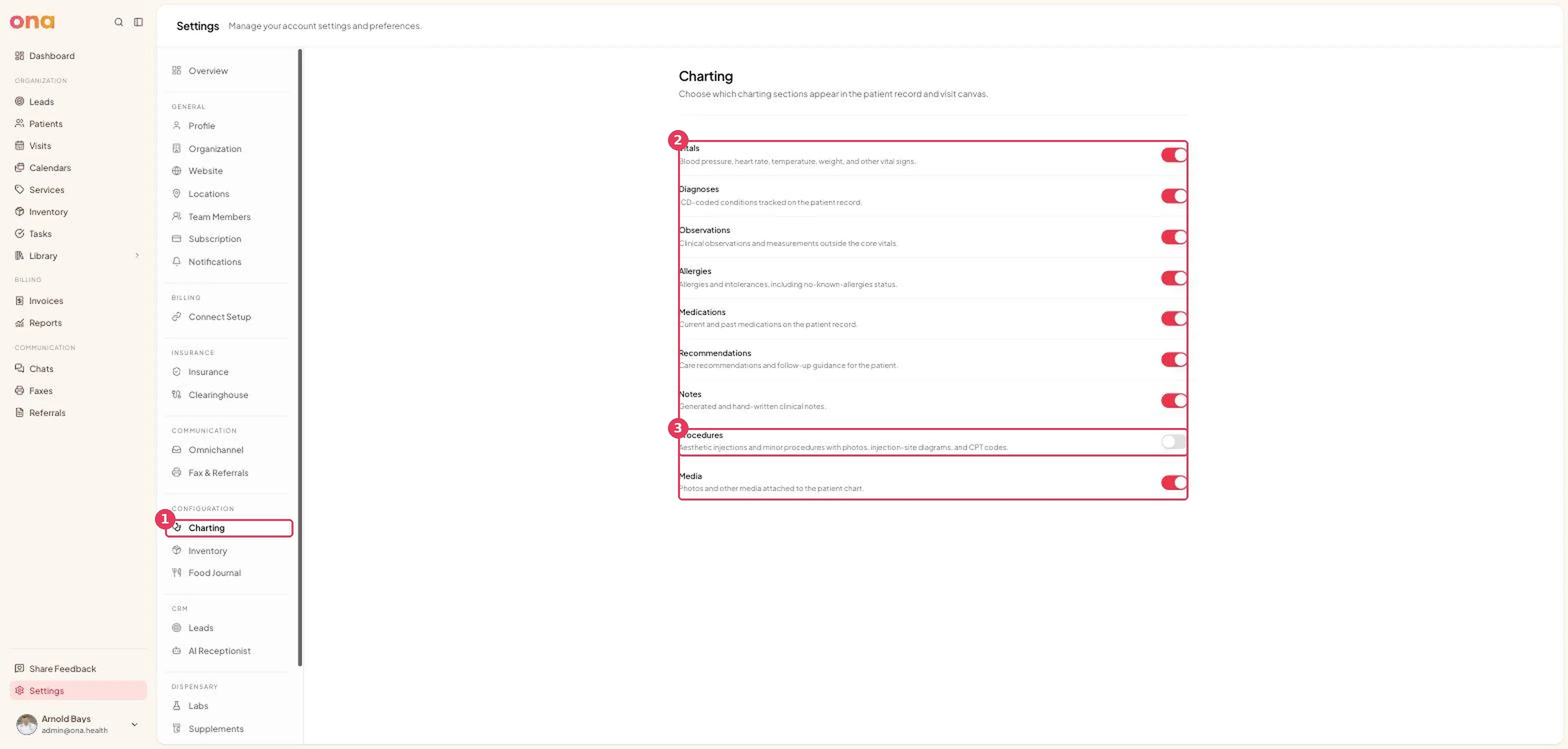Click the Chats bubble icon

coord(19,368)
